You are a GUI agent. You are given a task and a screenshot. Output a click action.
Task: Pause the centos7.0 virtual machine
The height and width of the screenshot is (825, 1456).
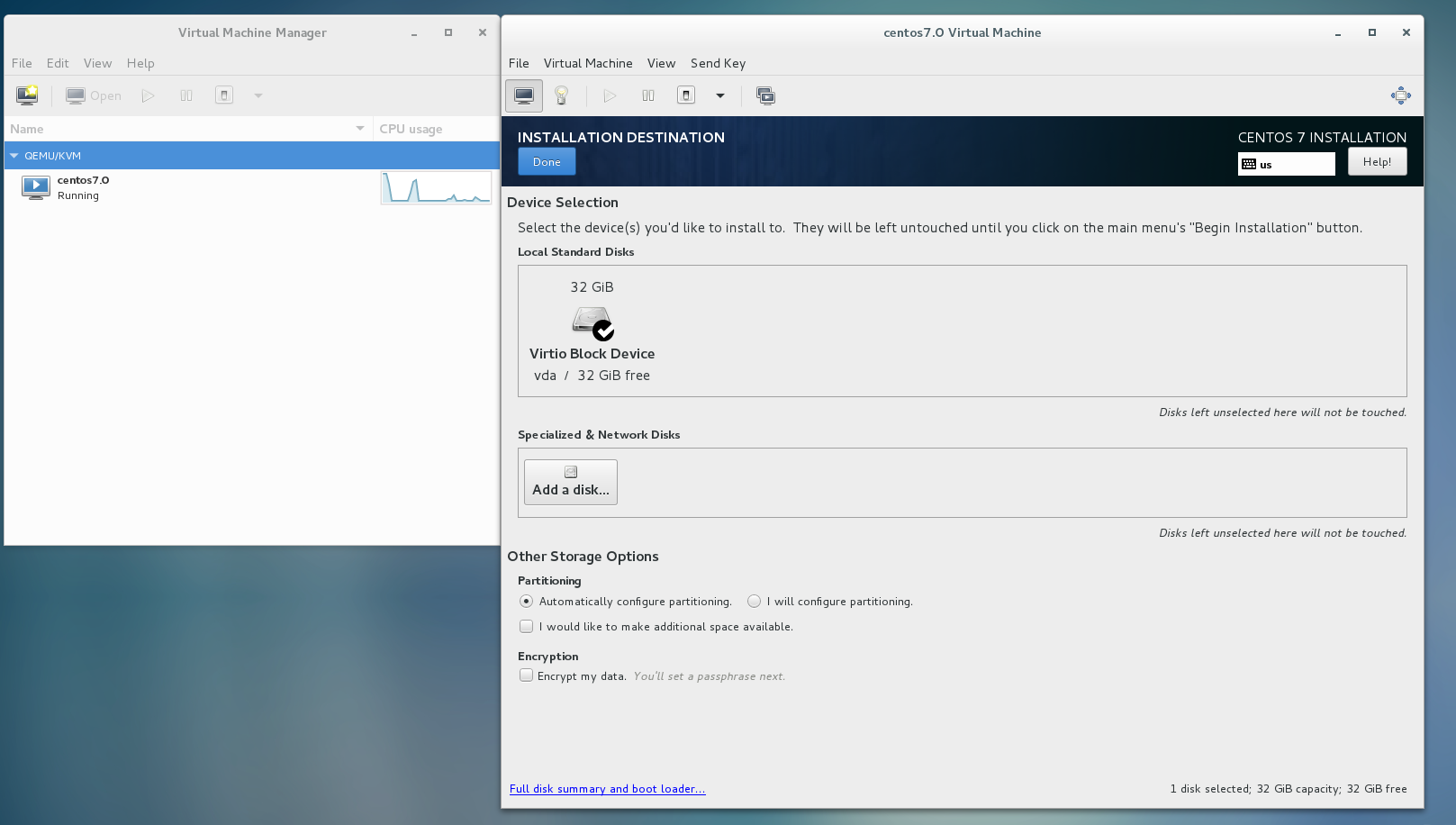tap(648, 95)
